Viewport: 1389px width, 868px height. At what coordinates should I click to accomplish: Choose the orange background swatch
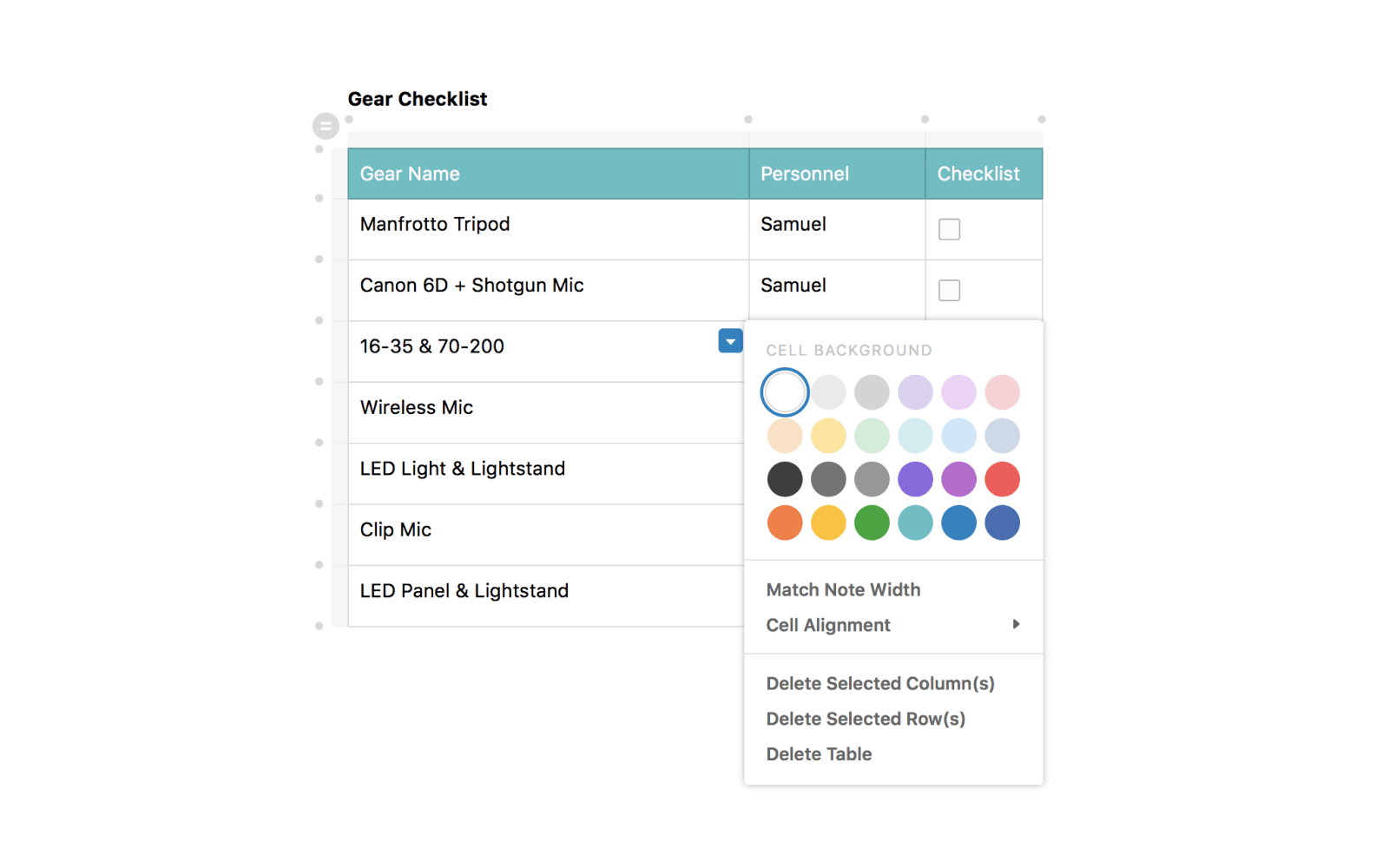(785, 523)
